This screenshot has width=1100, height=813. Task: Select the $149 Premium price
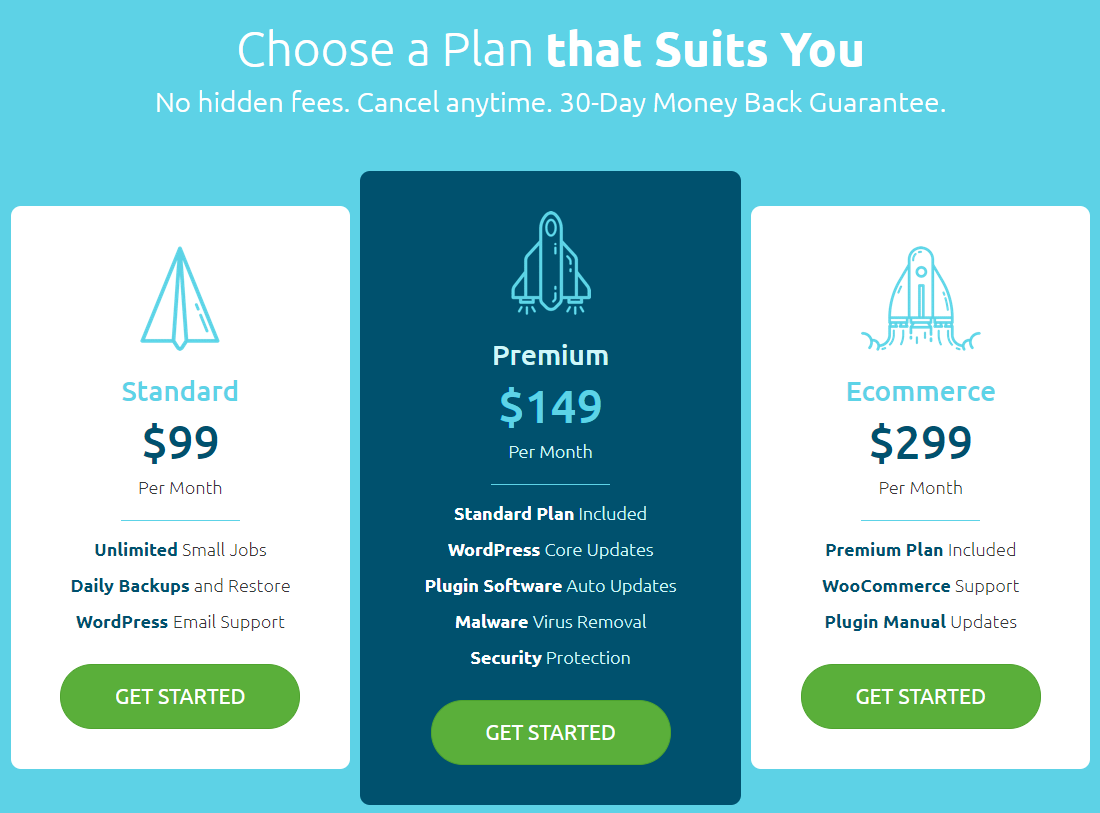tap(550, 407)
